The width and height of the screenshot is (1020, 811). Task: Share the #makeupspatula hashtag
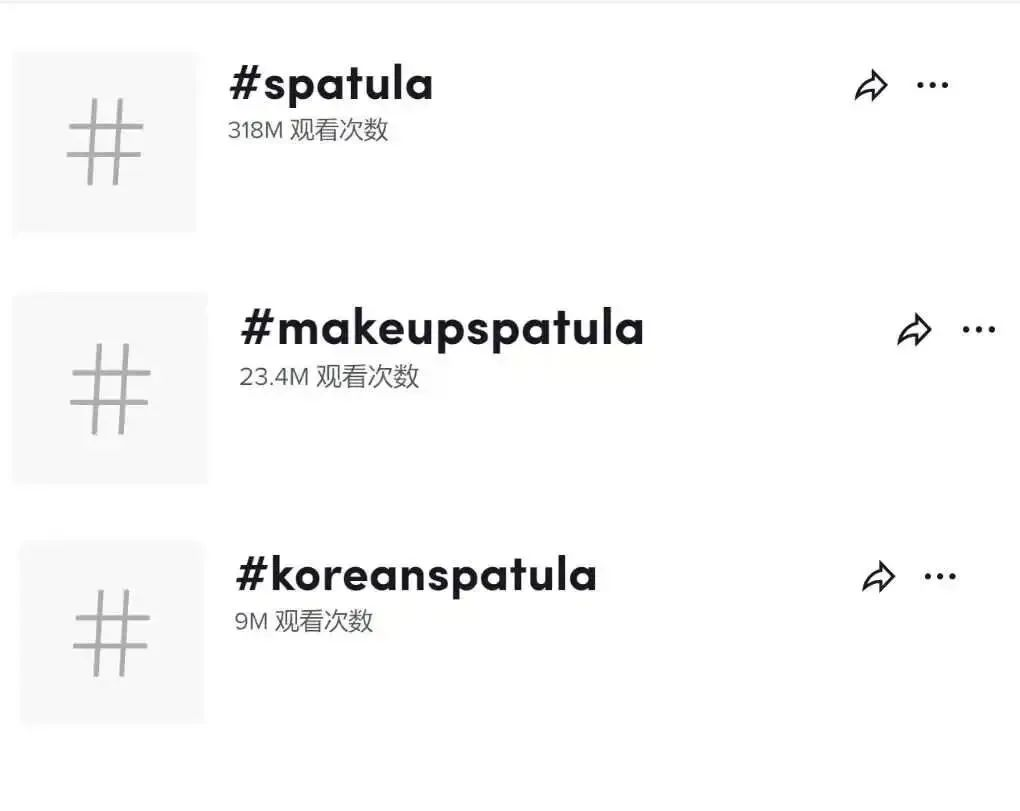pos(914,330)
